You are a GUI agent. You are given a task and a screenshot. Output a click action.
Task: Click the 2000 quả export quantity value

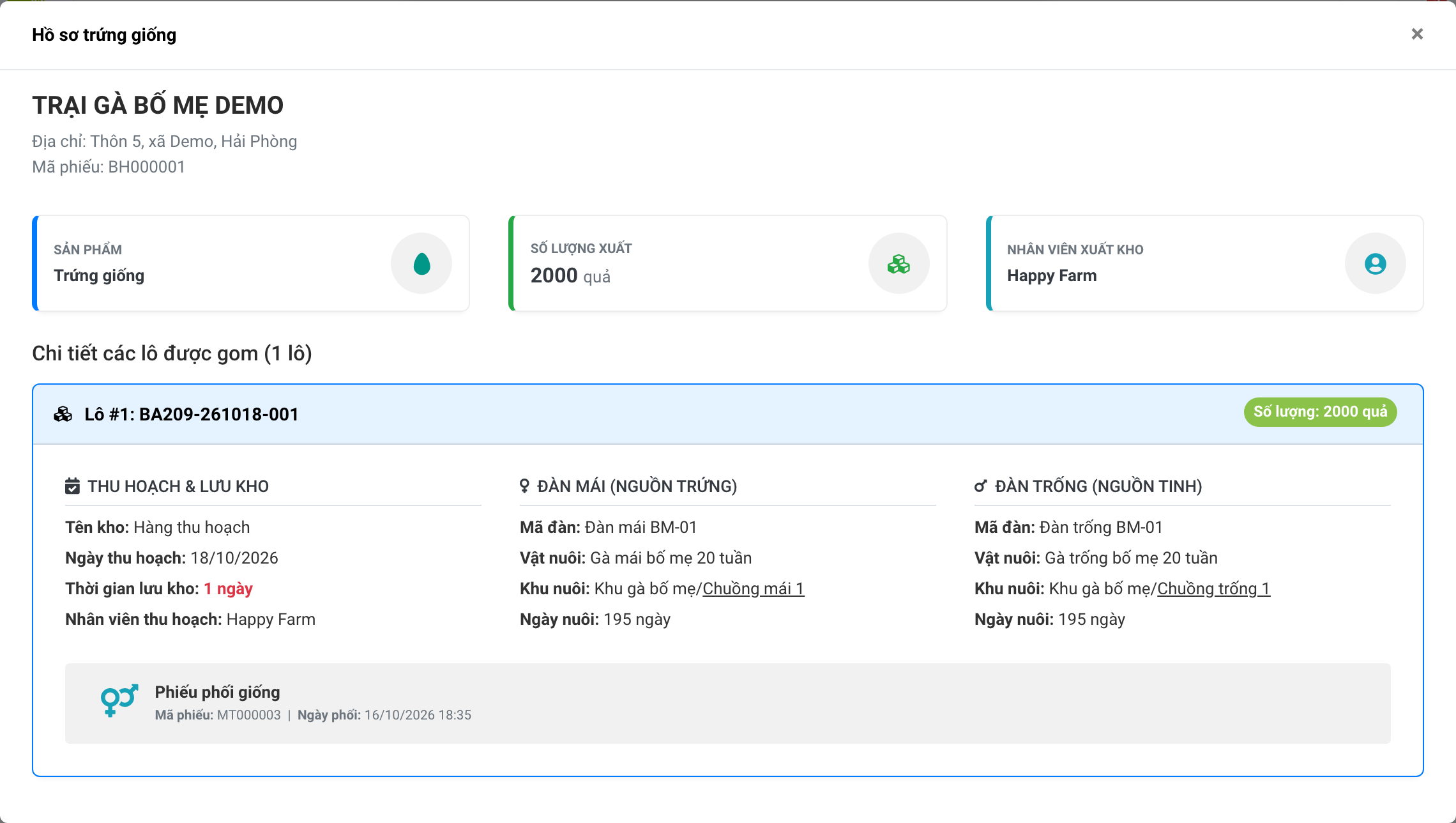[570, 275]
